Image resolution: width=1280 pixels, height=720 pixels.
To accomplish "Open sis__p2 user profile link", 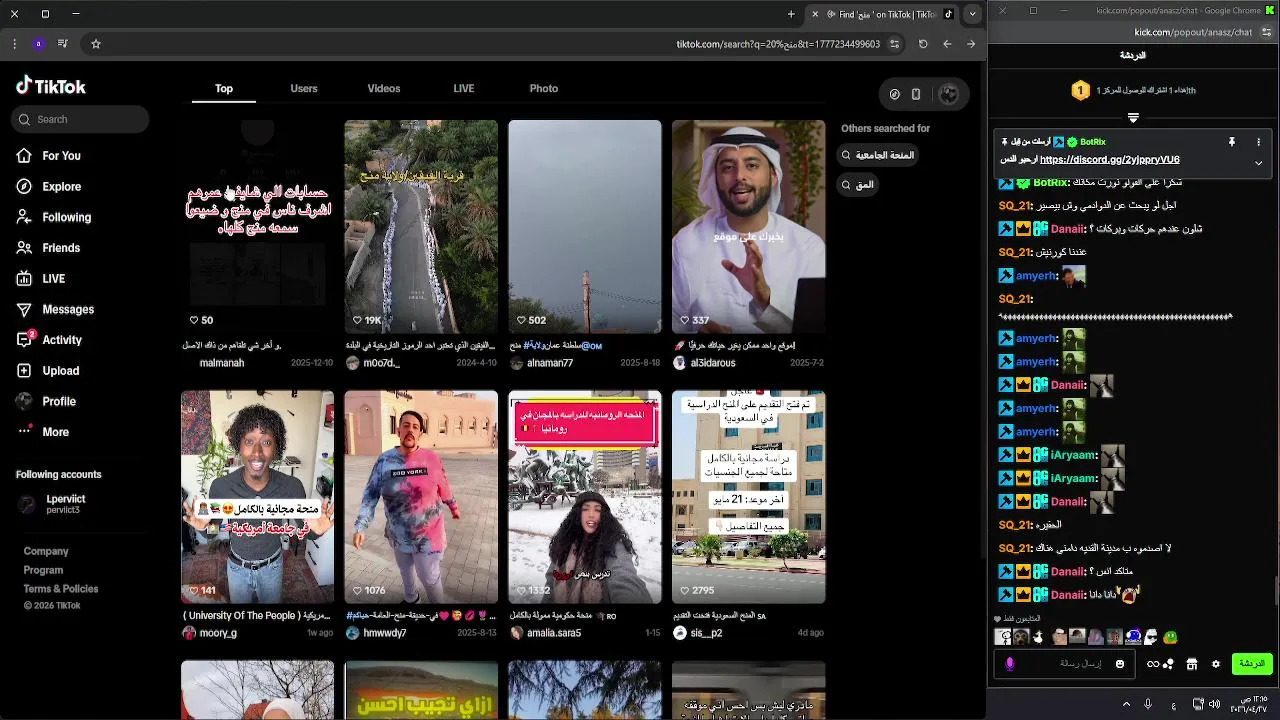I will click(x=705, y=633).
